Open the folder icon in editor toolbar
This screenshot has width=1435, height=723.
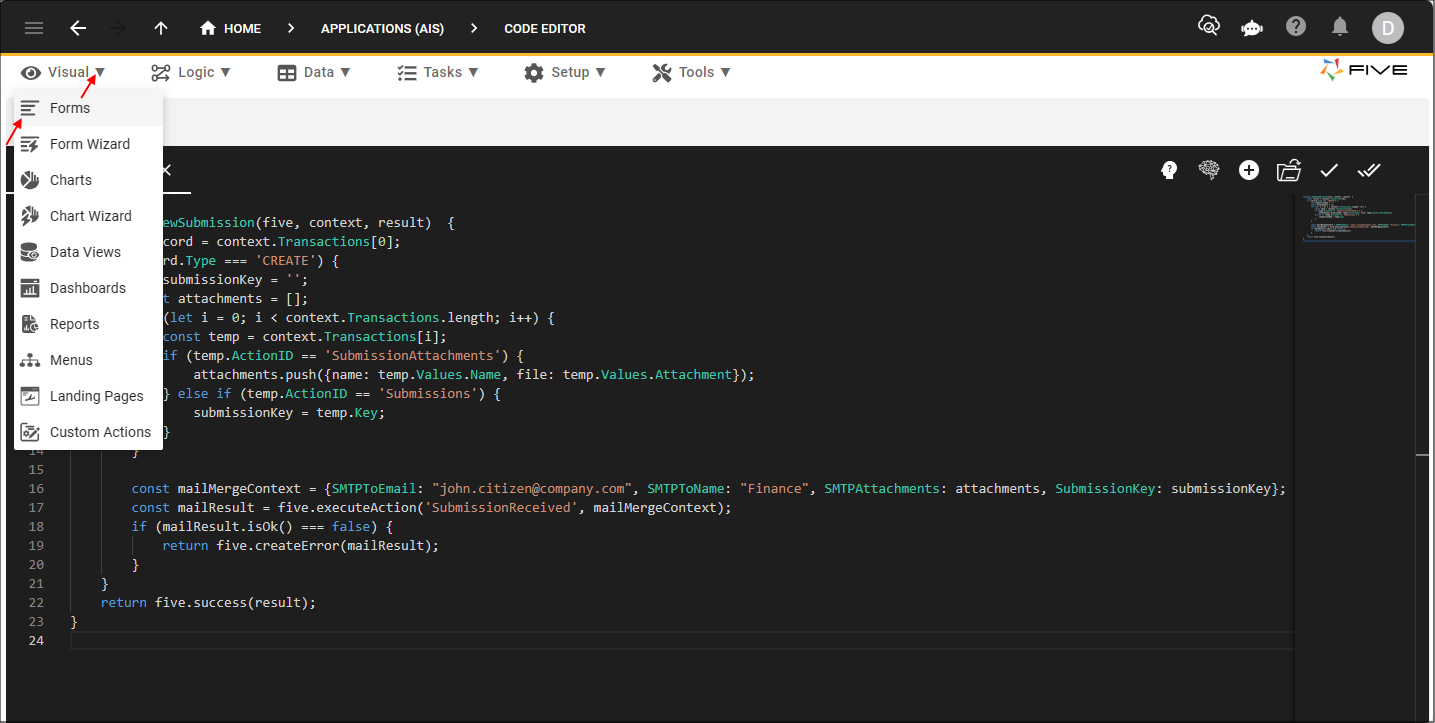click(1288, 170)
